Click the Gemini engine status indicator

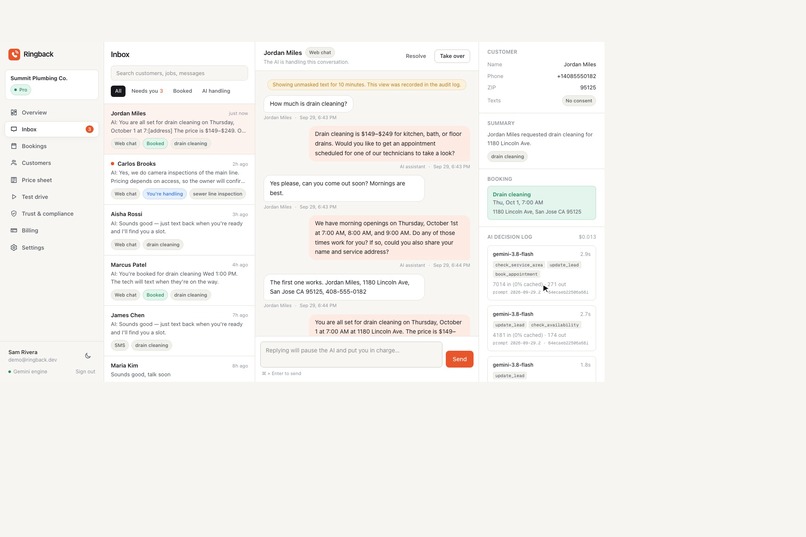[x=28, y=372]
